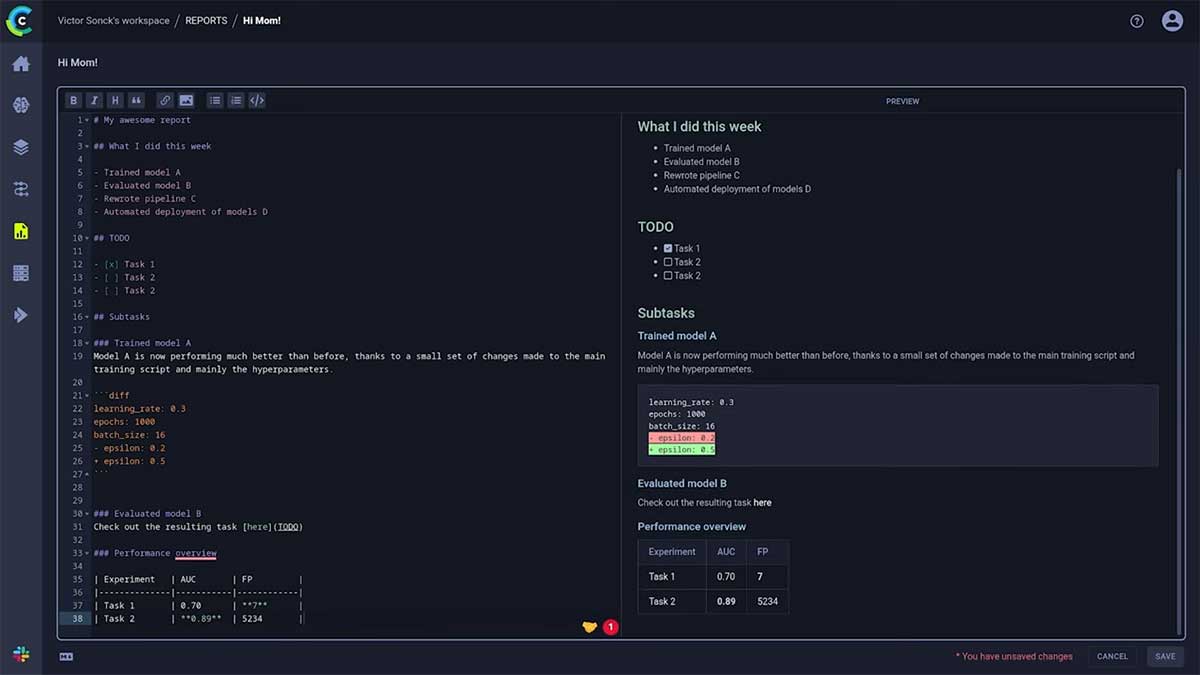The width and height of the screenshot is (1200, 675).
Task: Insert a code block with the </> icon
Action: tap(257, 100)
